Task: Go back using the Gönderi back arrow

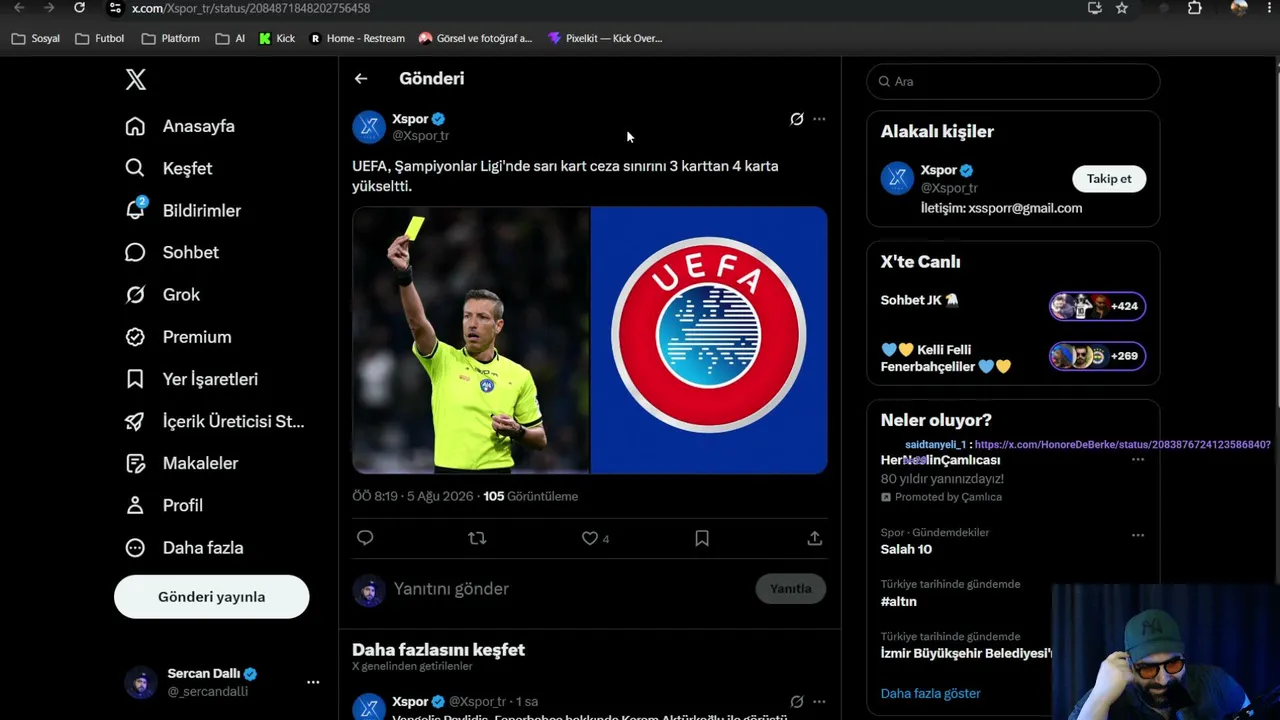Action: click(x=361, y=79)
